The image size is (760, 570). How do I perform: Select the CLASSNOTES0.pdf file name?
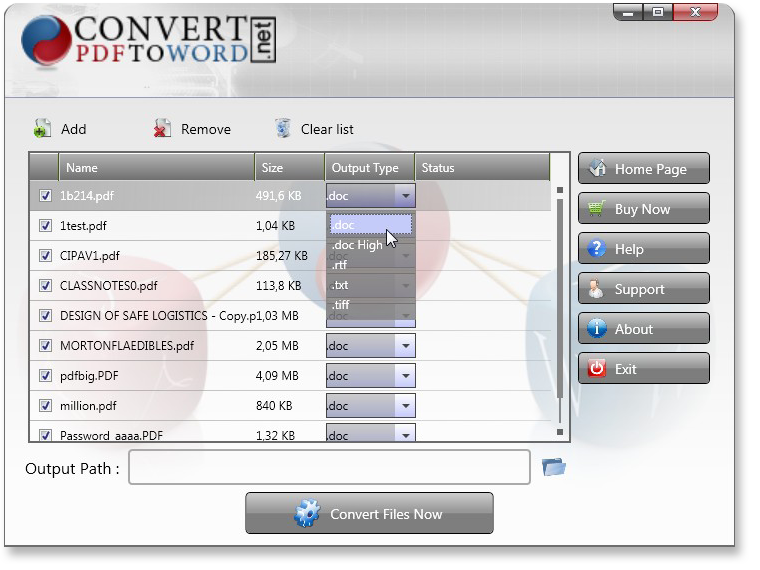109,286
